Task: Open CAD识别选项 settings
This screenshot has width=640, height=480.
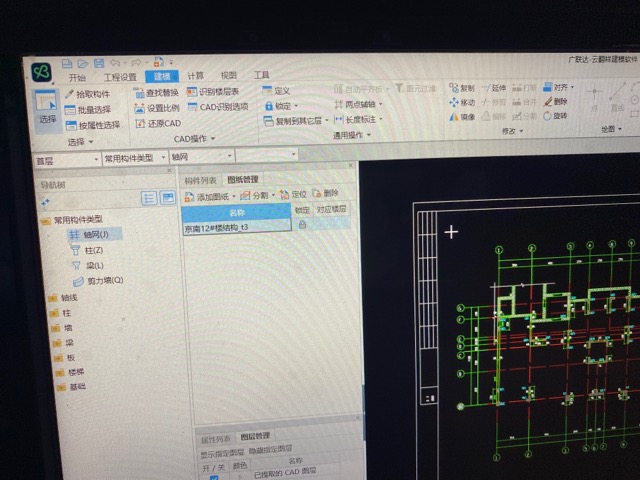Action: 218,107
